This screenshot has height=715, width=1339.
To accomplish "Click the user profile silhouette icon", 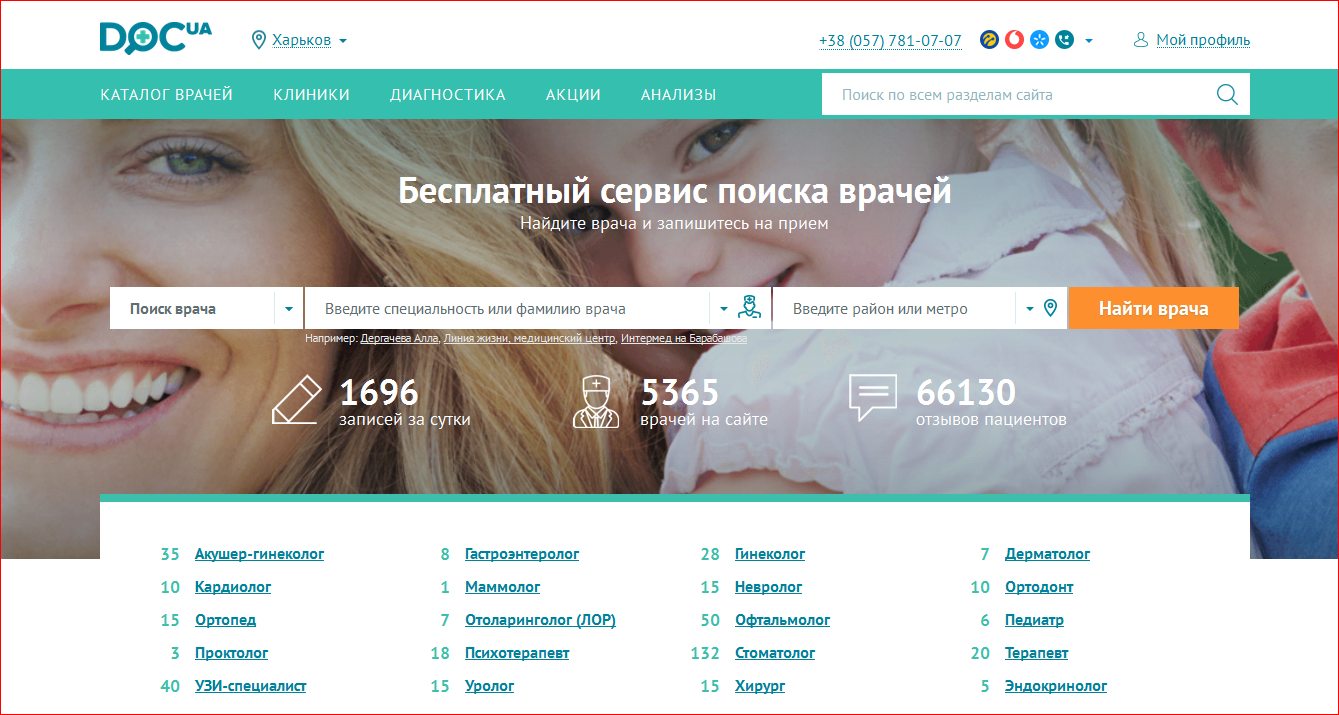I will click(x=1140, y=40).
